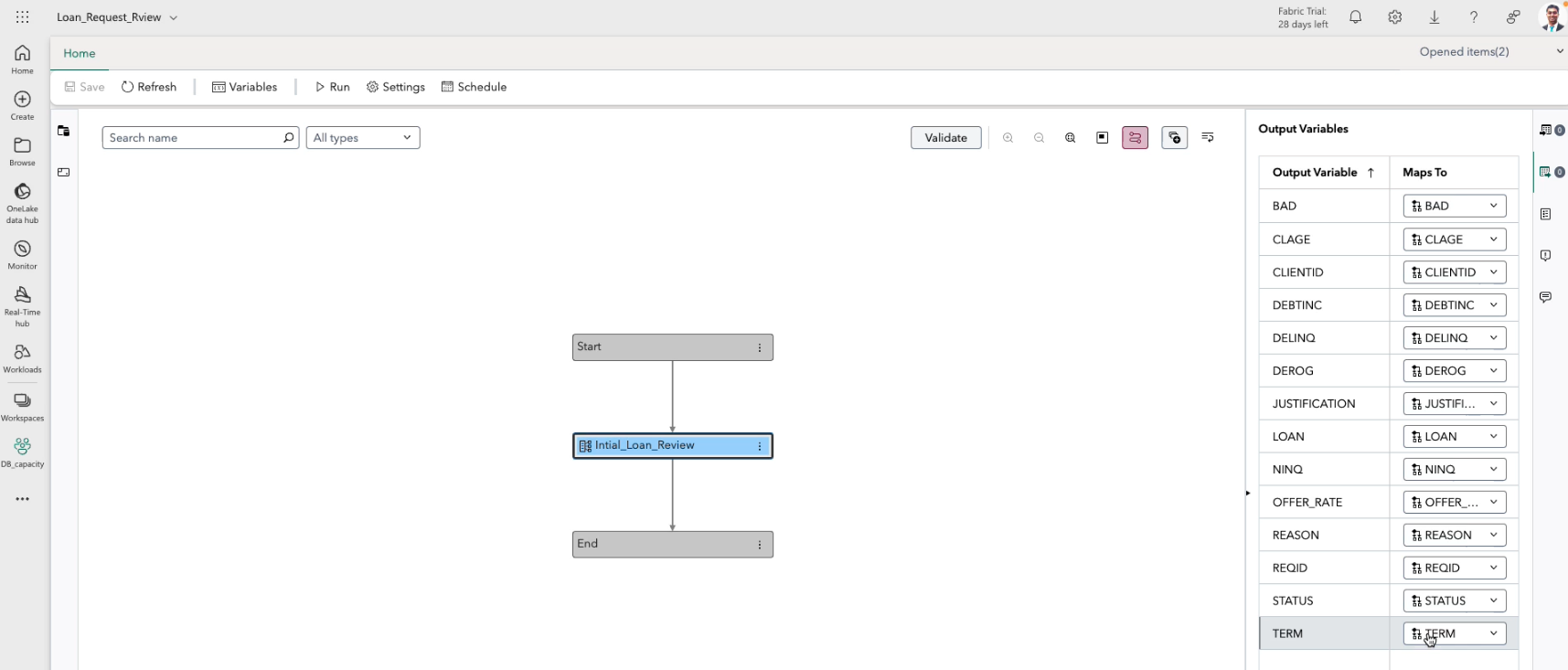Viewport: 1568px width, 670px height.
Task: Click the zoom to fit magnifier icon
Action: point(1070,138)
